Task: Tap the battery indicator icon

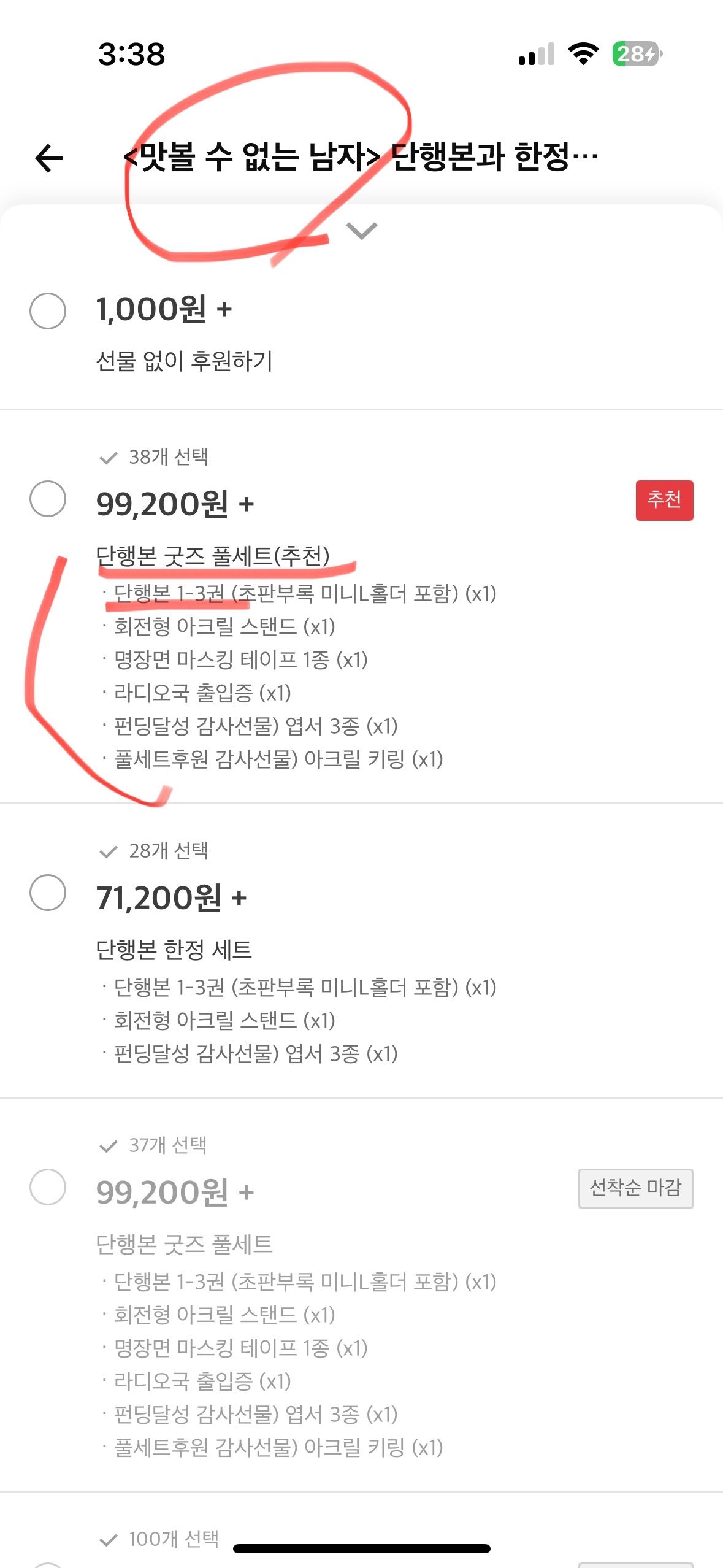Action: click(637, 54)
